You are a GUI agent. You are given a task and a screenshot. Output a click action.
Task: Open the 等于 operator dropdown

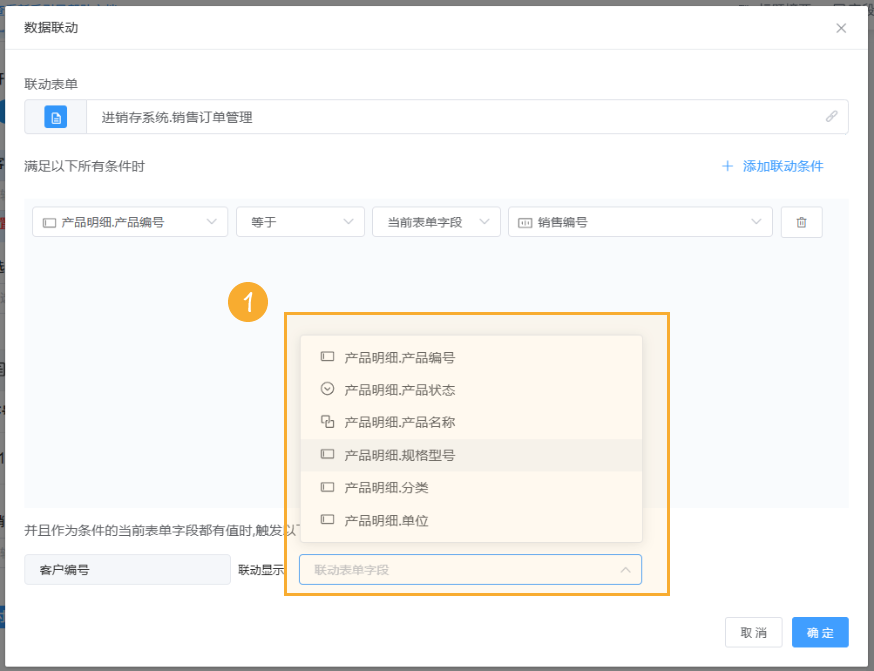(x=300, y=221)
